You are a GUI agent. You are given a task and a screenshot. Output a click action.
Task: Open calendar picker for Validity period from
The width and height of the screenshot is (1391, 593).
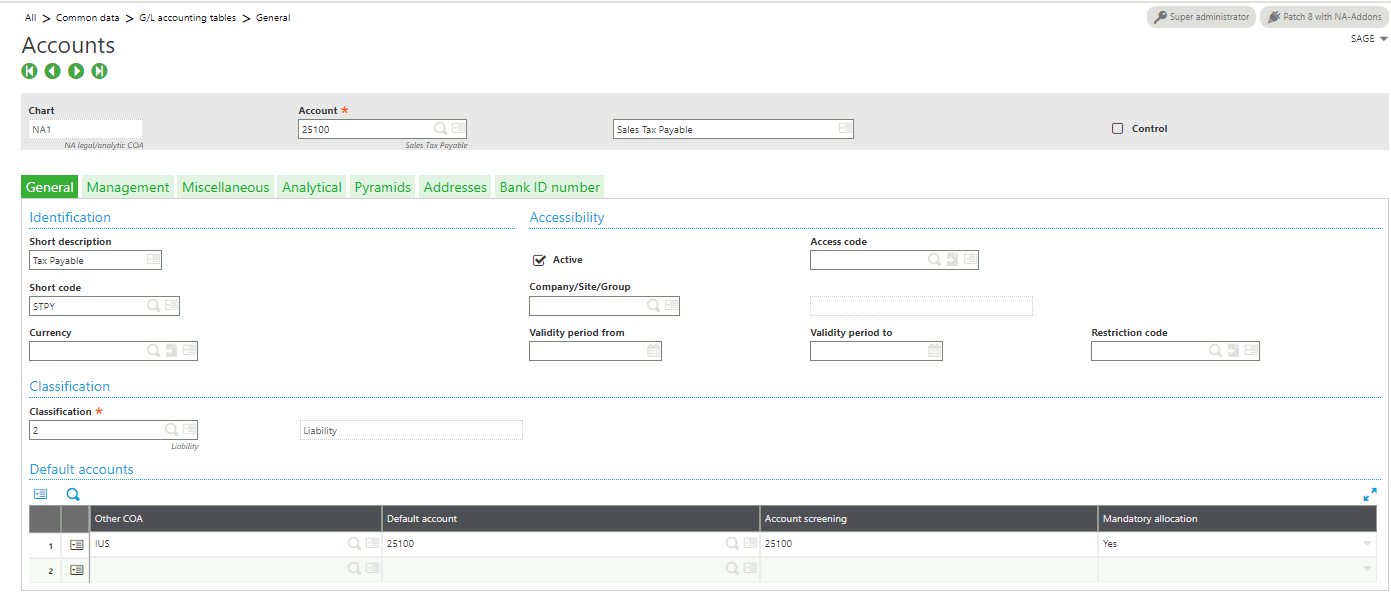tap(653, 351)
